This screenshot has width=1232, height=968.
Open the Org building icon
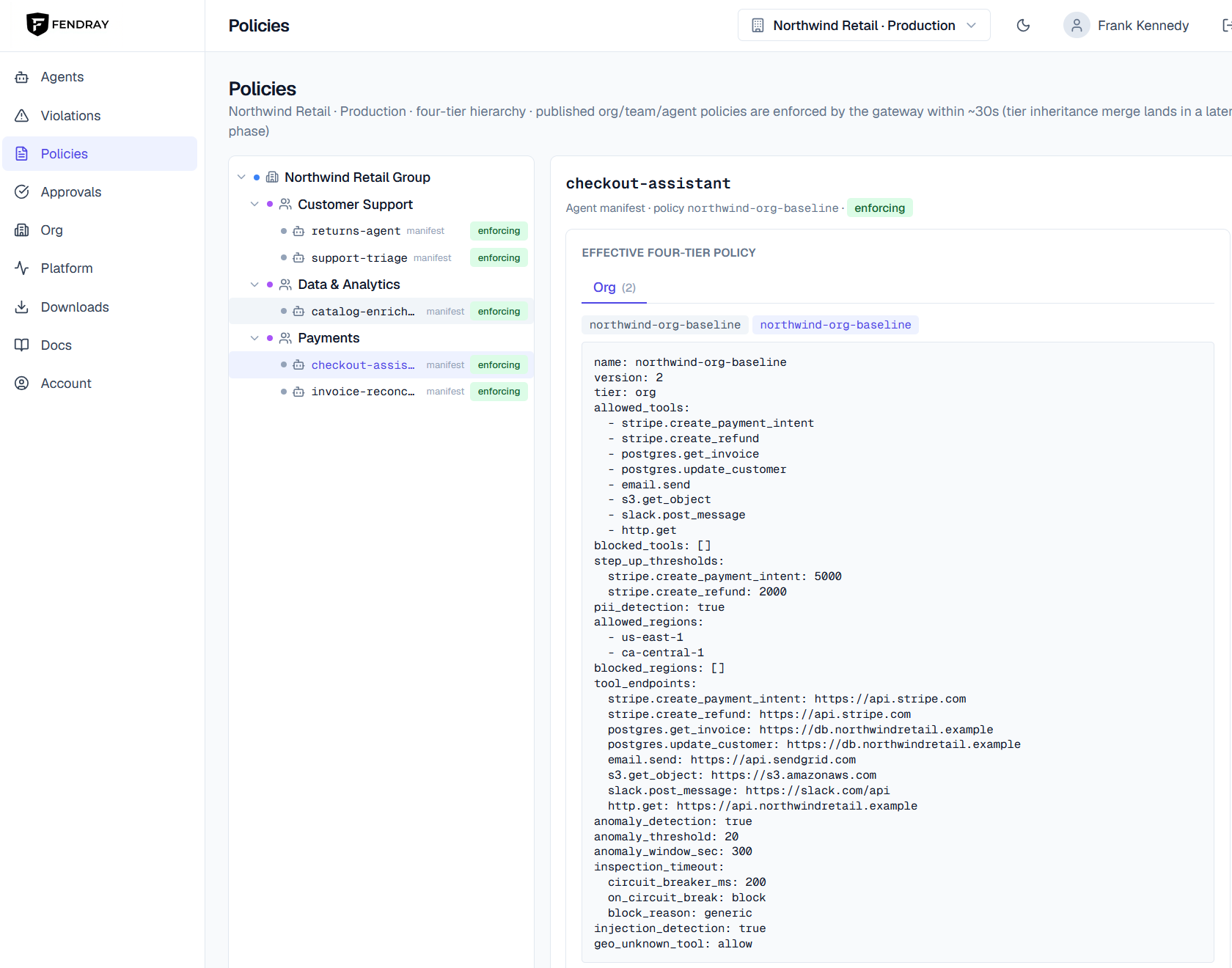point(22,230)
